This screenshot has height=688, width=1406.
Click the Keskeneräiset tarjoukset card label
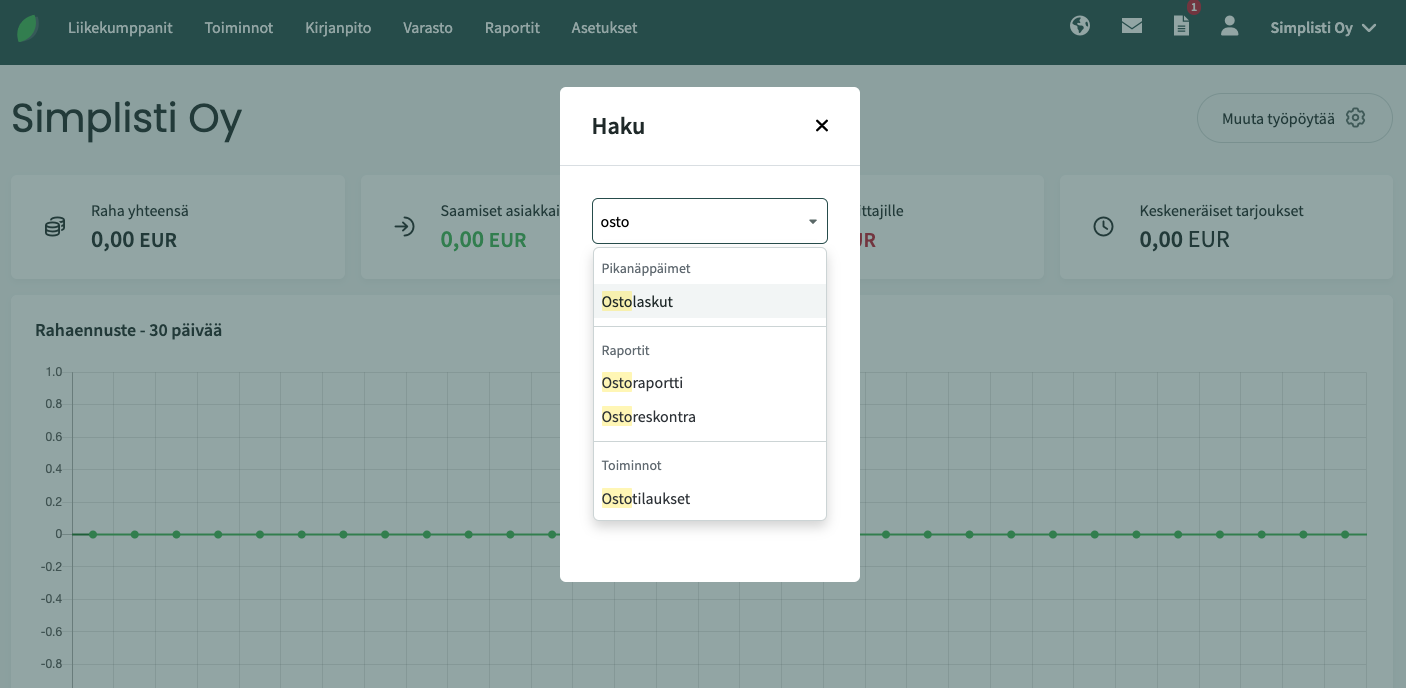pyautogui.click(x=1221, y=211)
